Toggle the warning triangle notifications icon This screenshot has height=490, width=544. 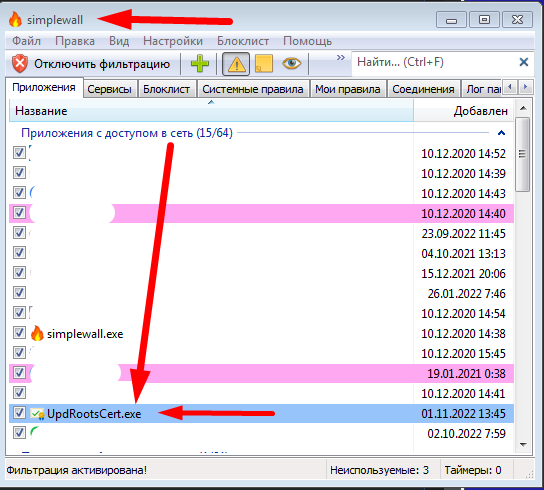(236, 64)
